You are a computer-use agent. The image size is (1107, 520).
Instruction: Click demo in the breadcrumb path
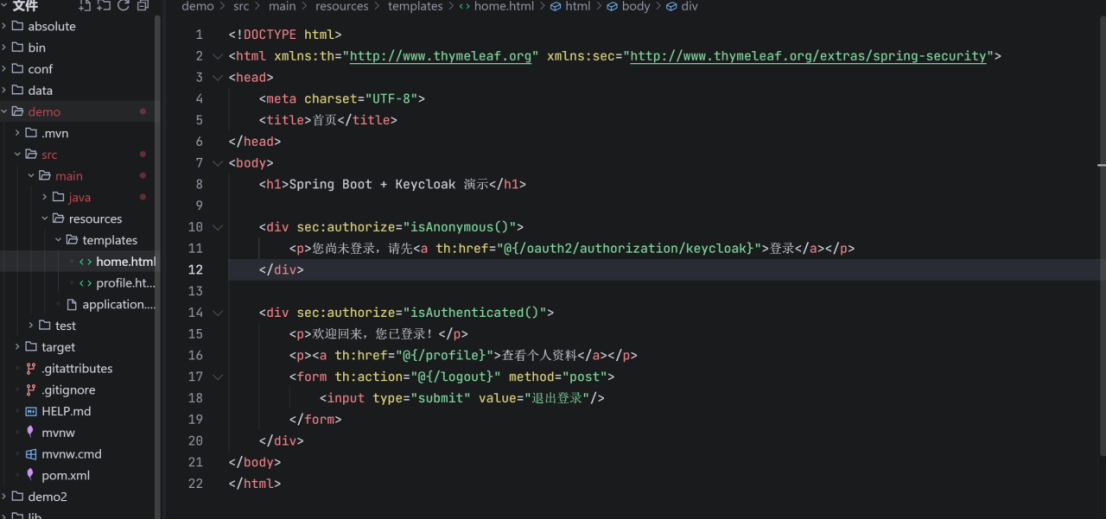coord(198,6)
